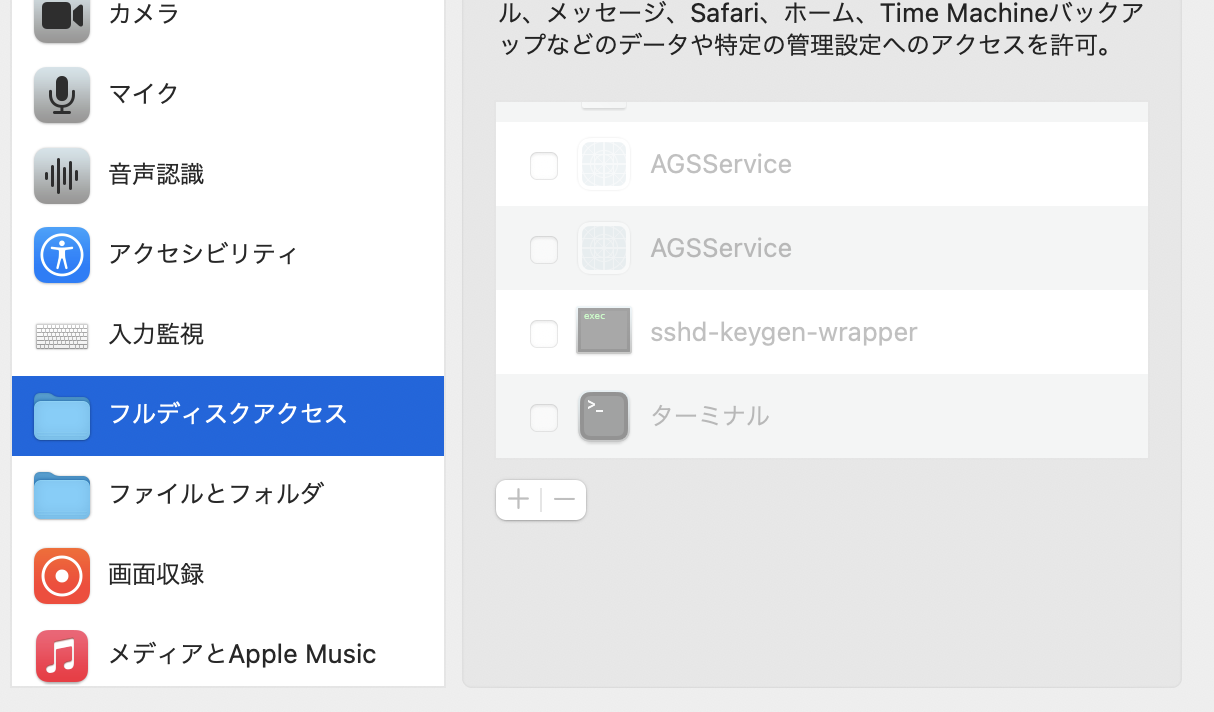1214x712 pixels.
Task: Open the Media & Apple Music icon
Action: pyautogui.click(x=62, y=656)
